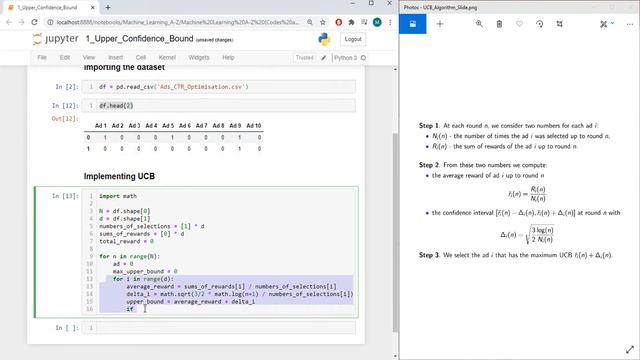Open the View menu
This screenshot has width=640, height=360.
pos(89,58)
